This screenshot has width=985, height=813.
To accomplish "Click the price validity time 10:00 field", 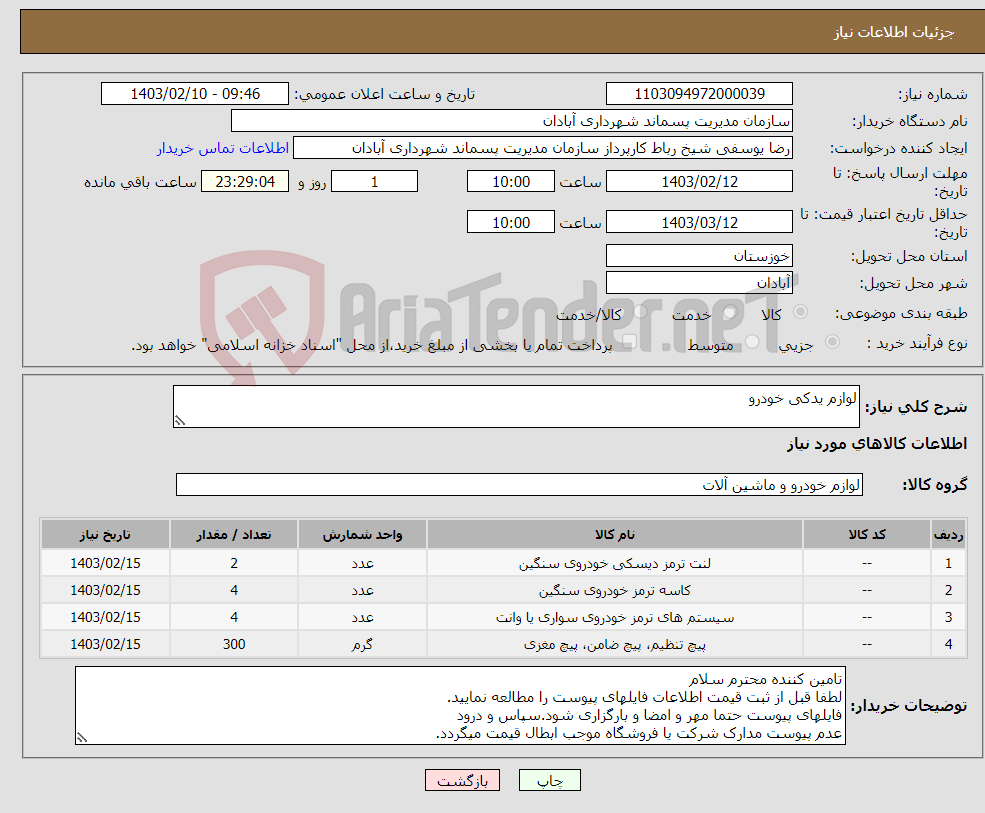I will (511, 222).
